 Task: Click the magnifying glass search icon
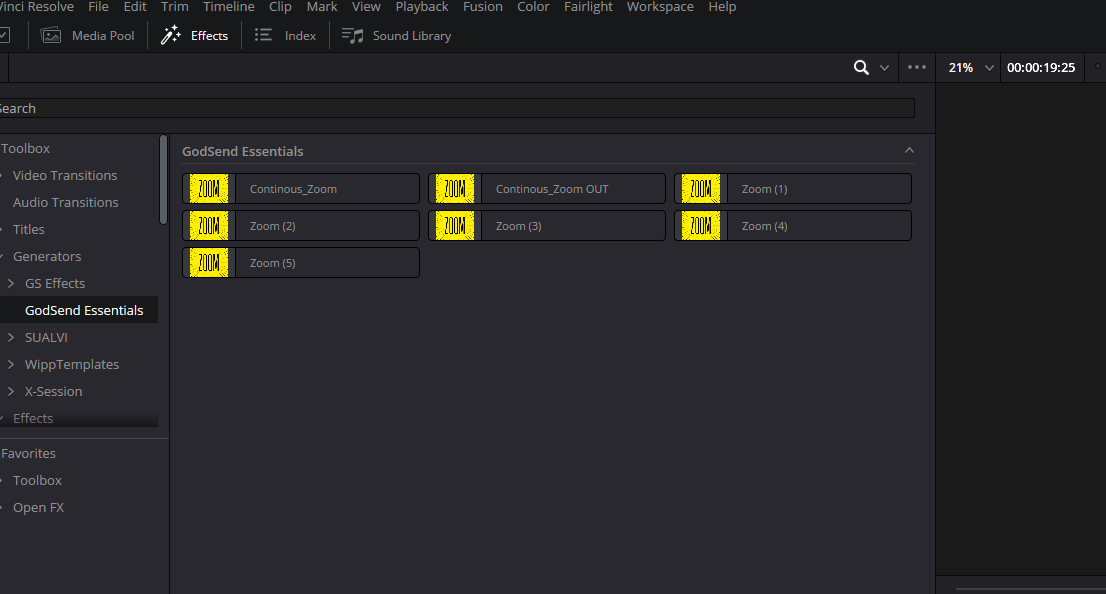pos(861,68)
